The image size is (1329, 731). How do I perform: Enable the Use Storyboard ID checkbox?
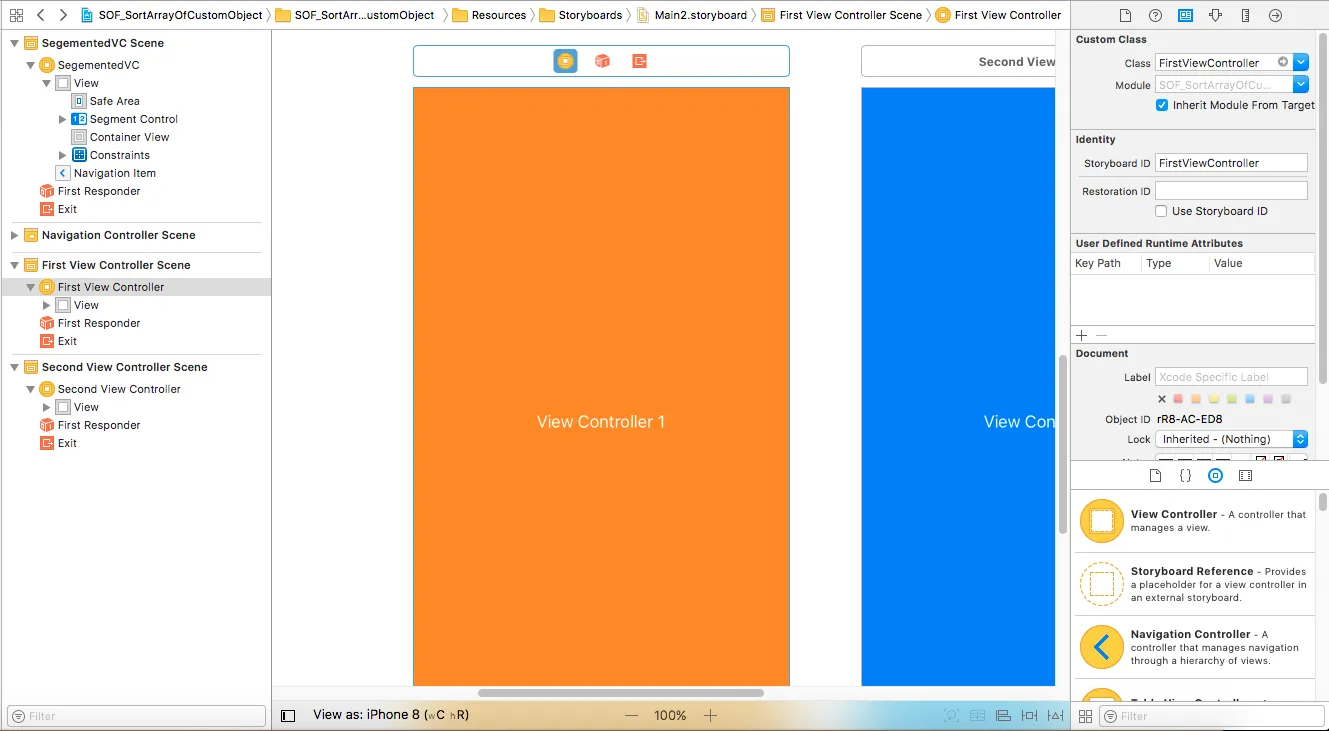tap(1161, 211)
